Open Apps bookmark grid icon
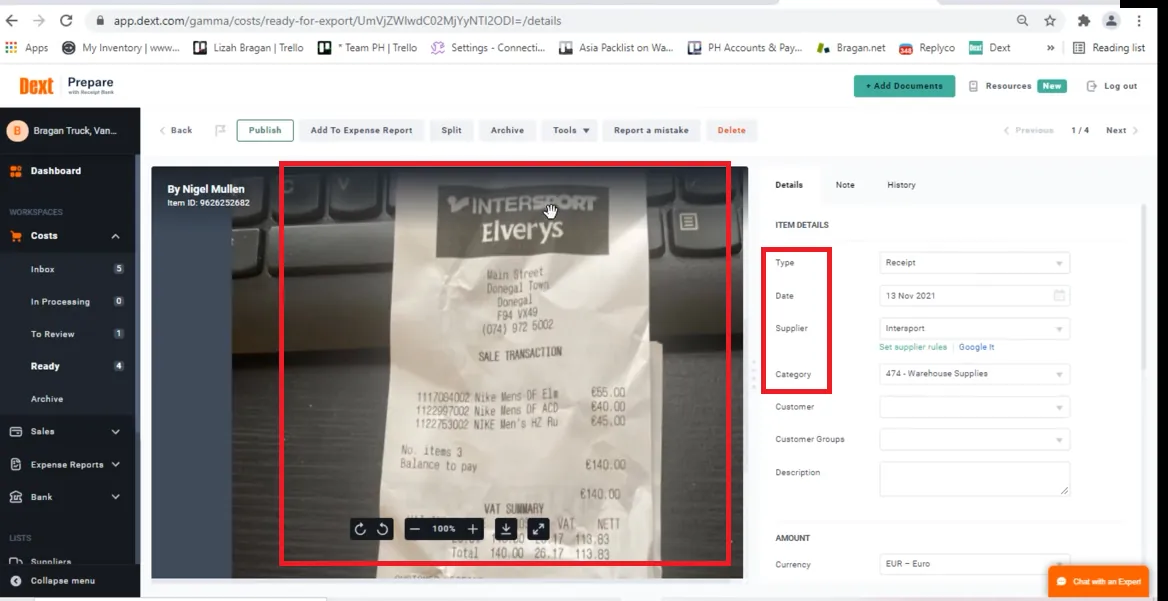 pos(11,48)
